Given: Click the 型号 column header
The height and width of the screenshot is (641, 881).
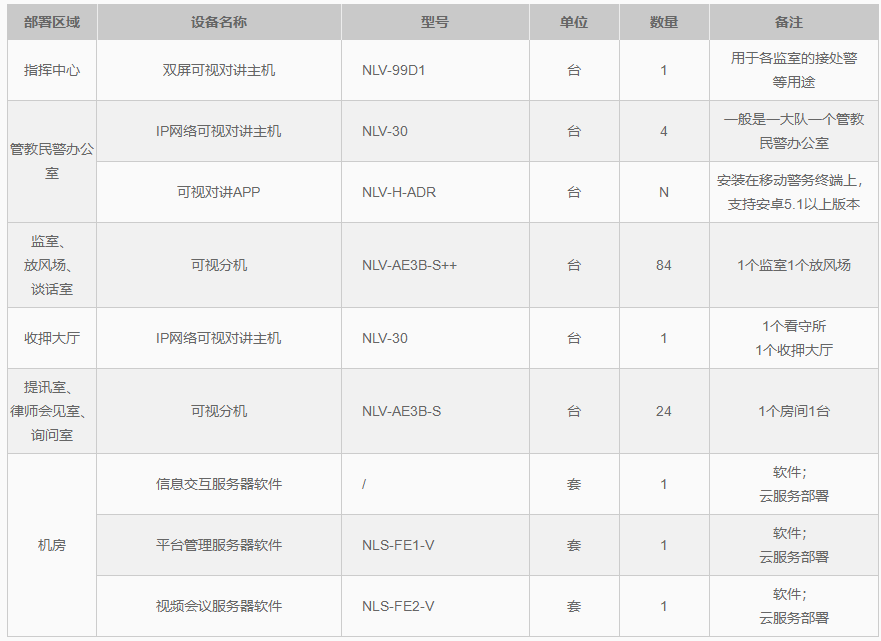Looking at the screenshot, I should (x=435, y=22).
